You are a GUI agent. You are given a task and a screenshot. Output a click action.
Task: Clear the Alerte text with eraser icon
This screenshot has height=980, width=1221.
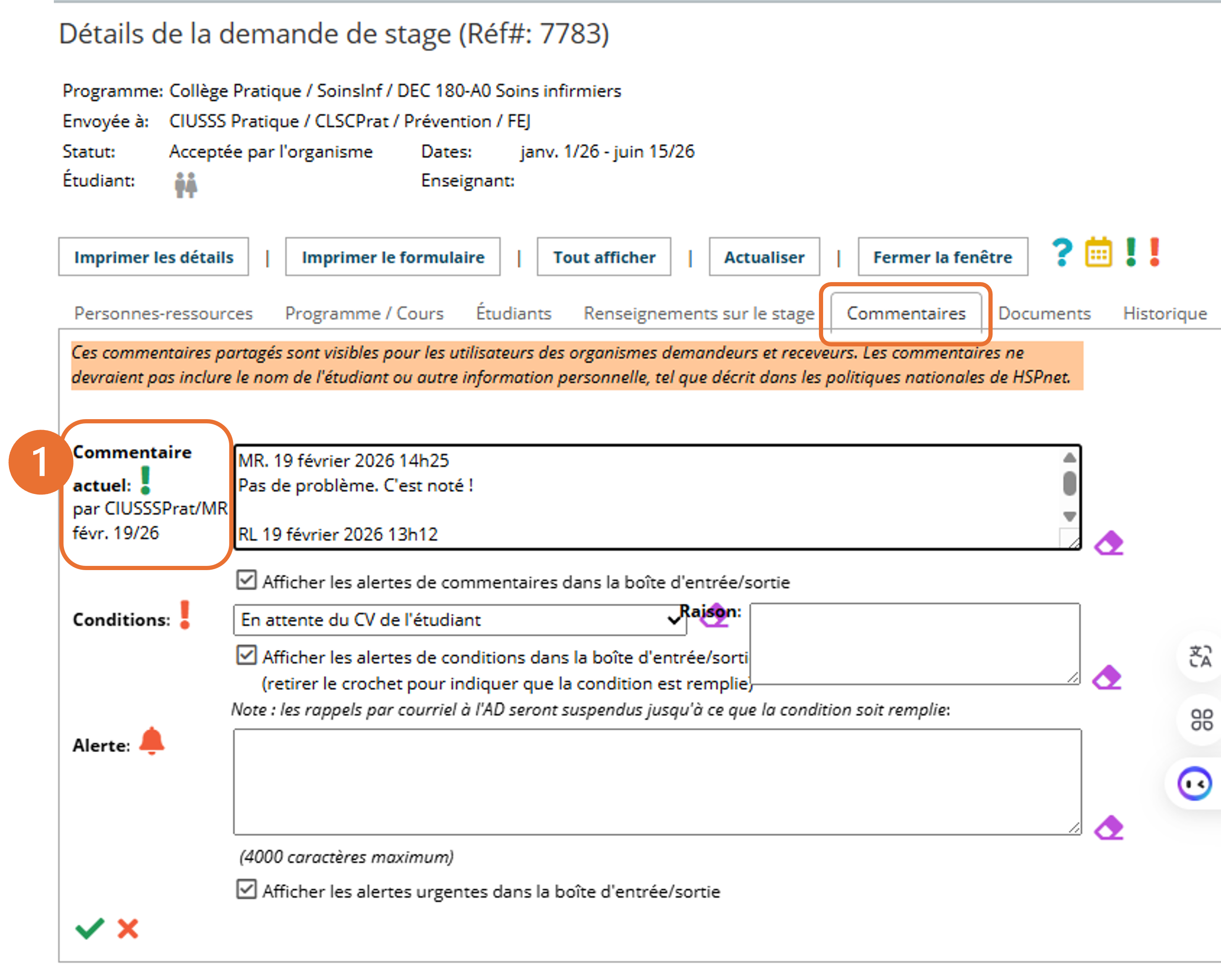coord(1108,828)
